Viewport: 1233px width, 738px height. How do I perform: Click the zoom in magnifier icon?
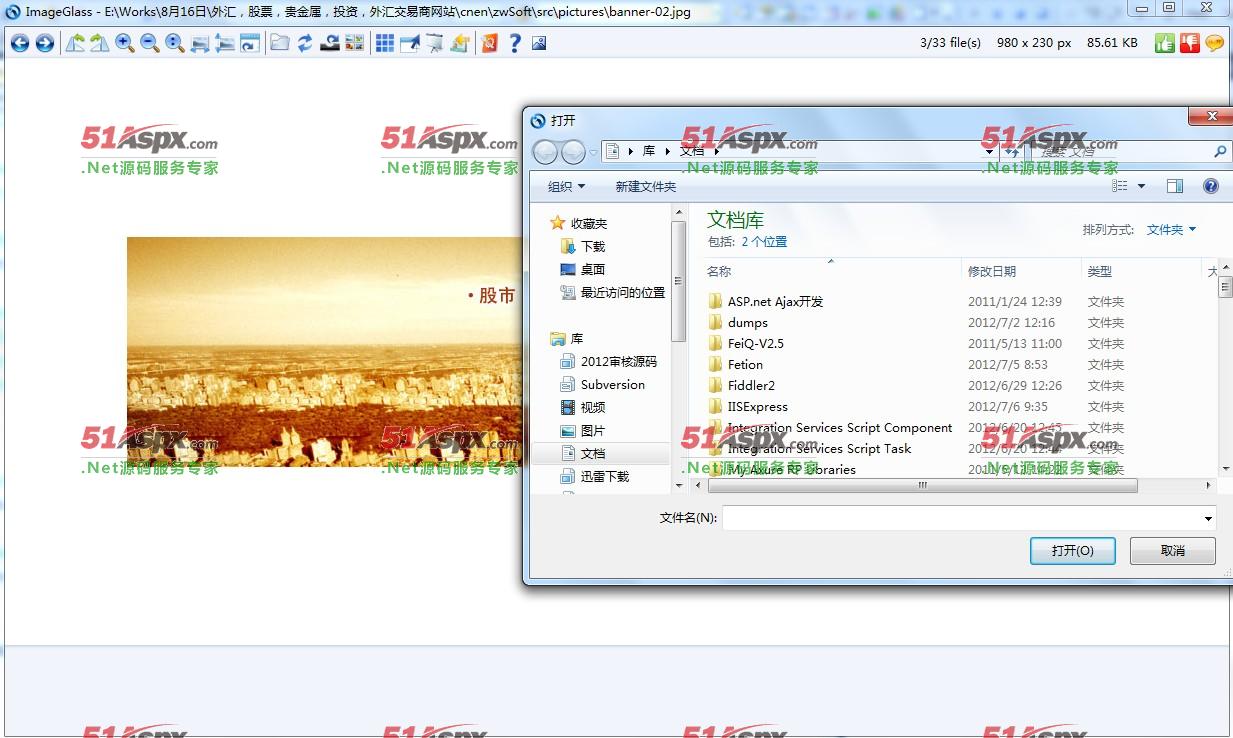(x=124, y=43)
